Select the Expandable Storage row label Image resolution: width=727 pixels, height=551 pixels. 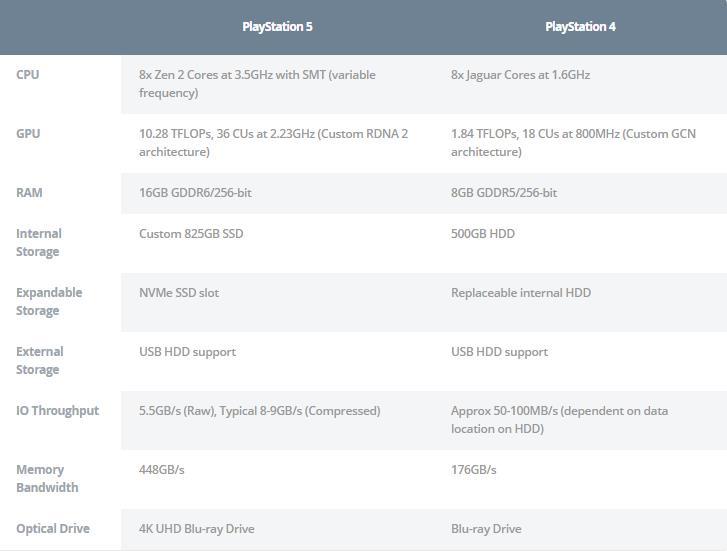pyautogui.click(x=49, y=301)
